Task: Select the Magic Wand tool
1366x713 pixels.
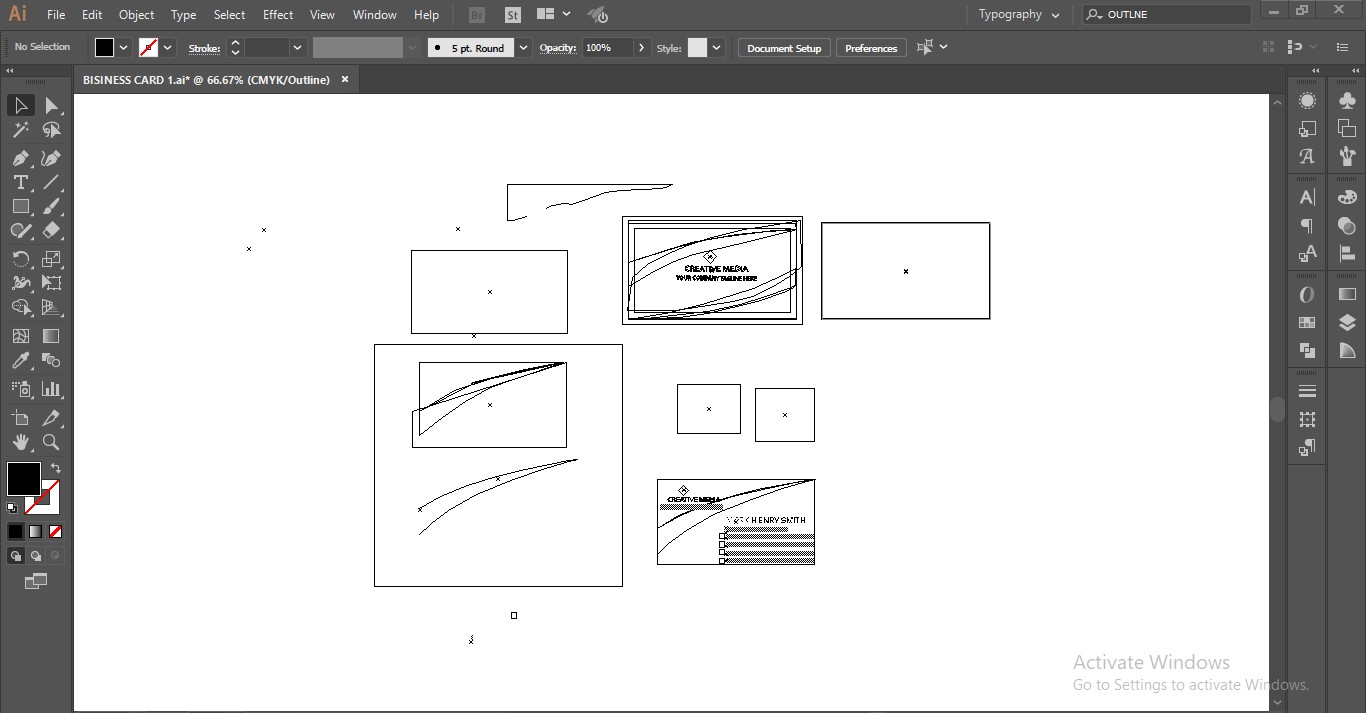Action: click(x=20, y=130)
